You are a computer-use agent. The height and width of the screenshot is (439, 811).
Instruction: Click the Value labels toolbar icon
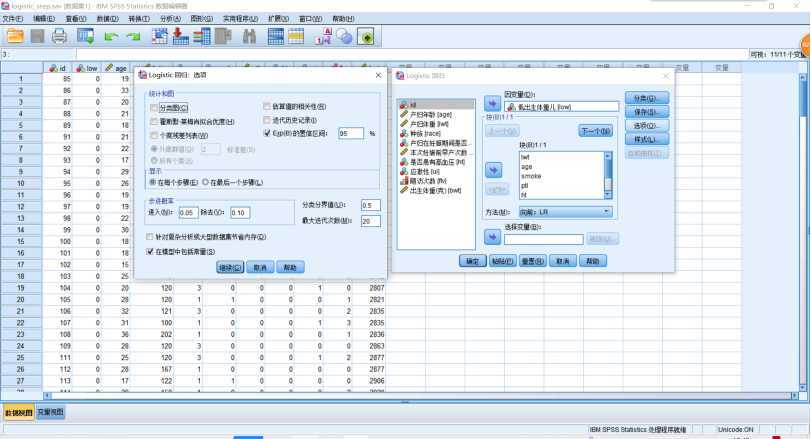(323, 36)
